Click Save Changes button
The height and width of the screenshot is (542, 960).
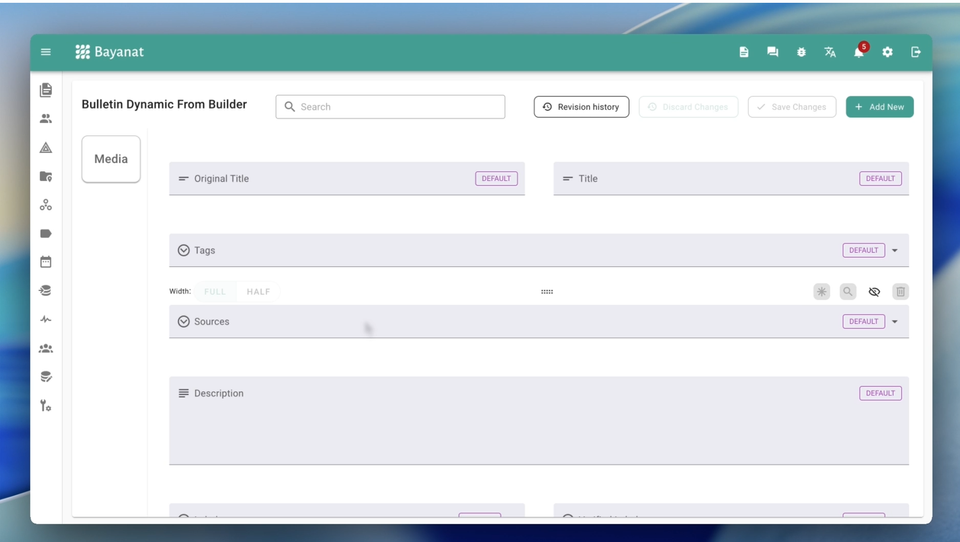pos(792,107)
